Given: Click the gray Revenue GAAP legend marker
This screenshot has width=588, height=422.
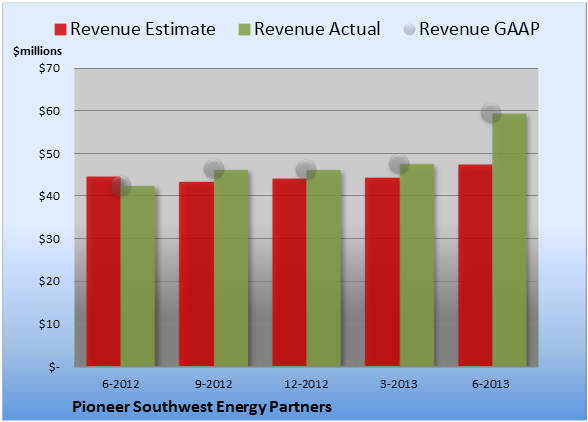Looking at the screenshot, I should click(410, 29).
